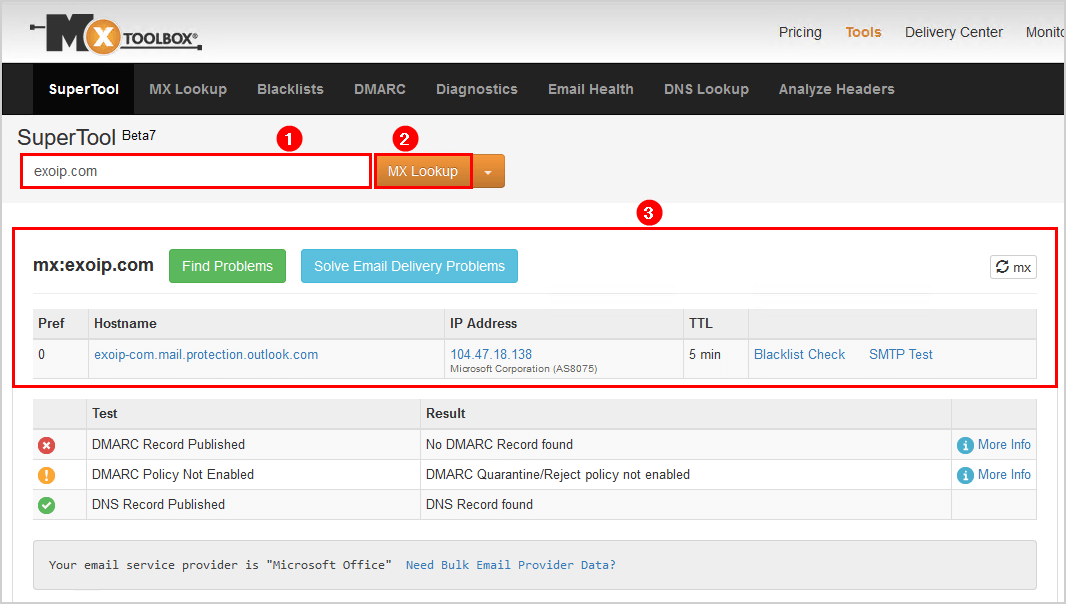Click the SuperTool Beta7 page title
Image resolution: width=1066 pixels, height=604 pixels.
point(86,137)
